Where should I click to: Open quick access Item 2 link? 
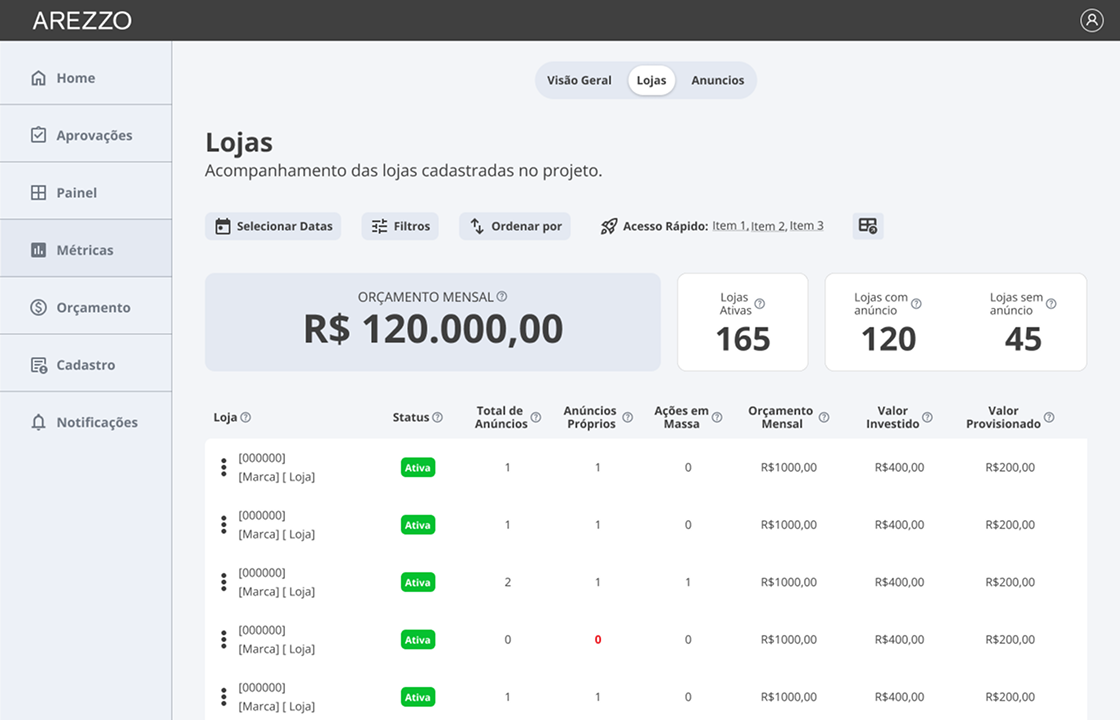[769, 226]
